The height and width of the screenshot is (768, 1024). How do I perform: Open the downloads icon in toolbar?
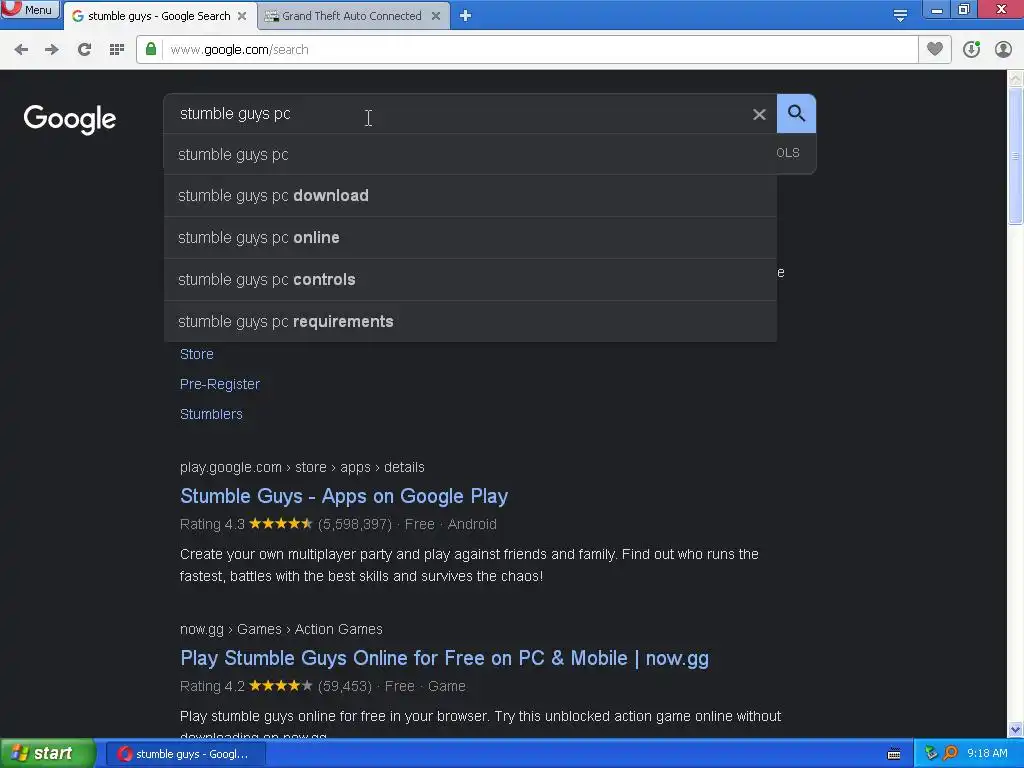(971, 49)
